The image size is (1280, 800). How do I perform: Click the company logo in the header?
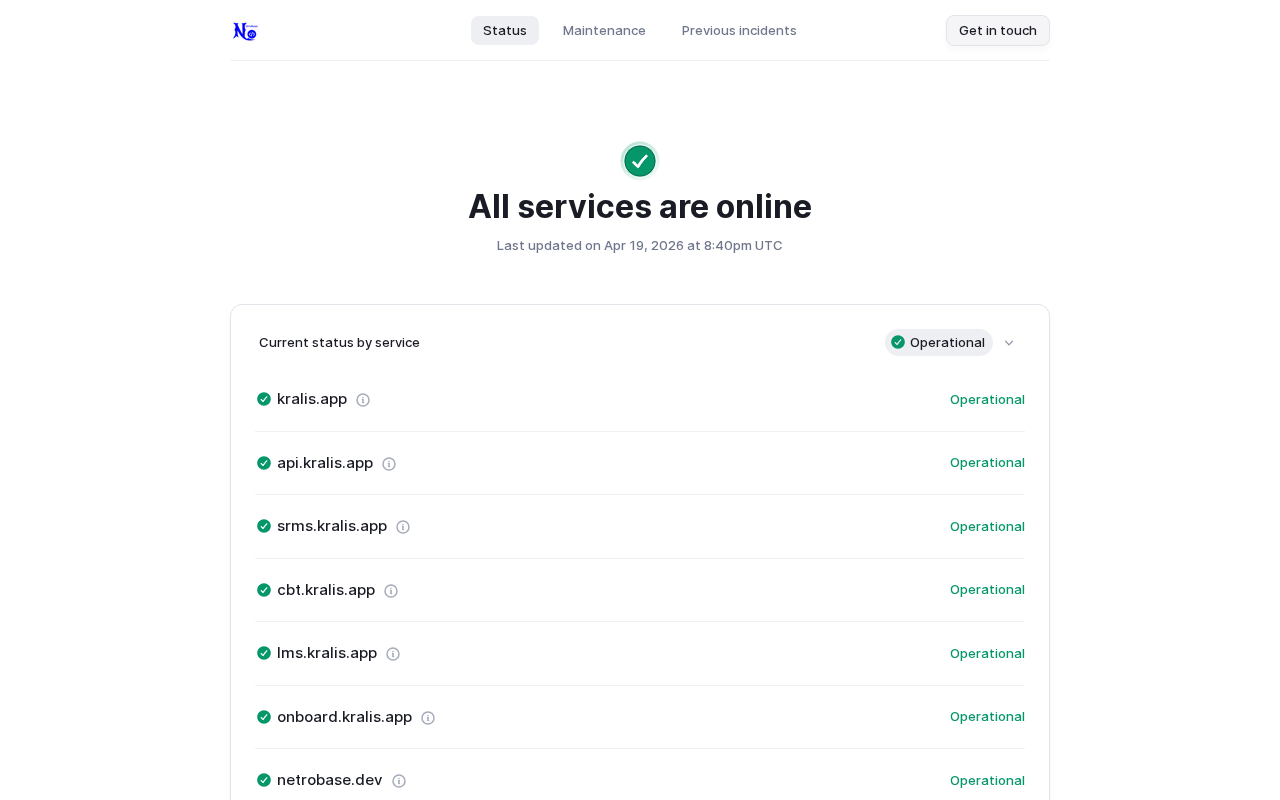(x=245, y=31)
